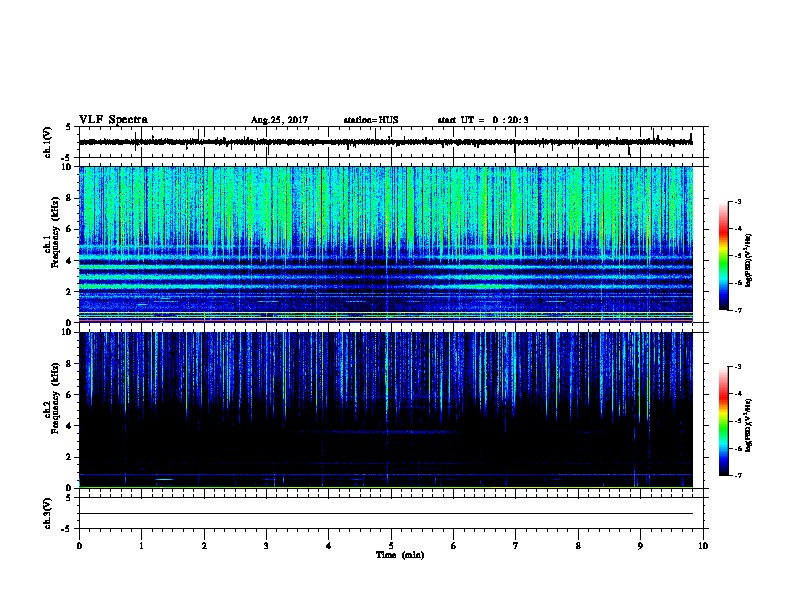Viewport: 792px width, 612px height.
Task: Click the flat ch.3 voltage trace line
Action: [386, 514]
